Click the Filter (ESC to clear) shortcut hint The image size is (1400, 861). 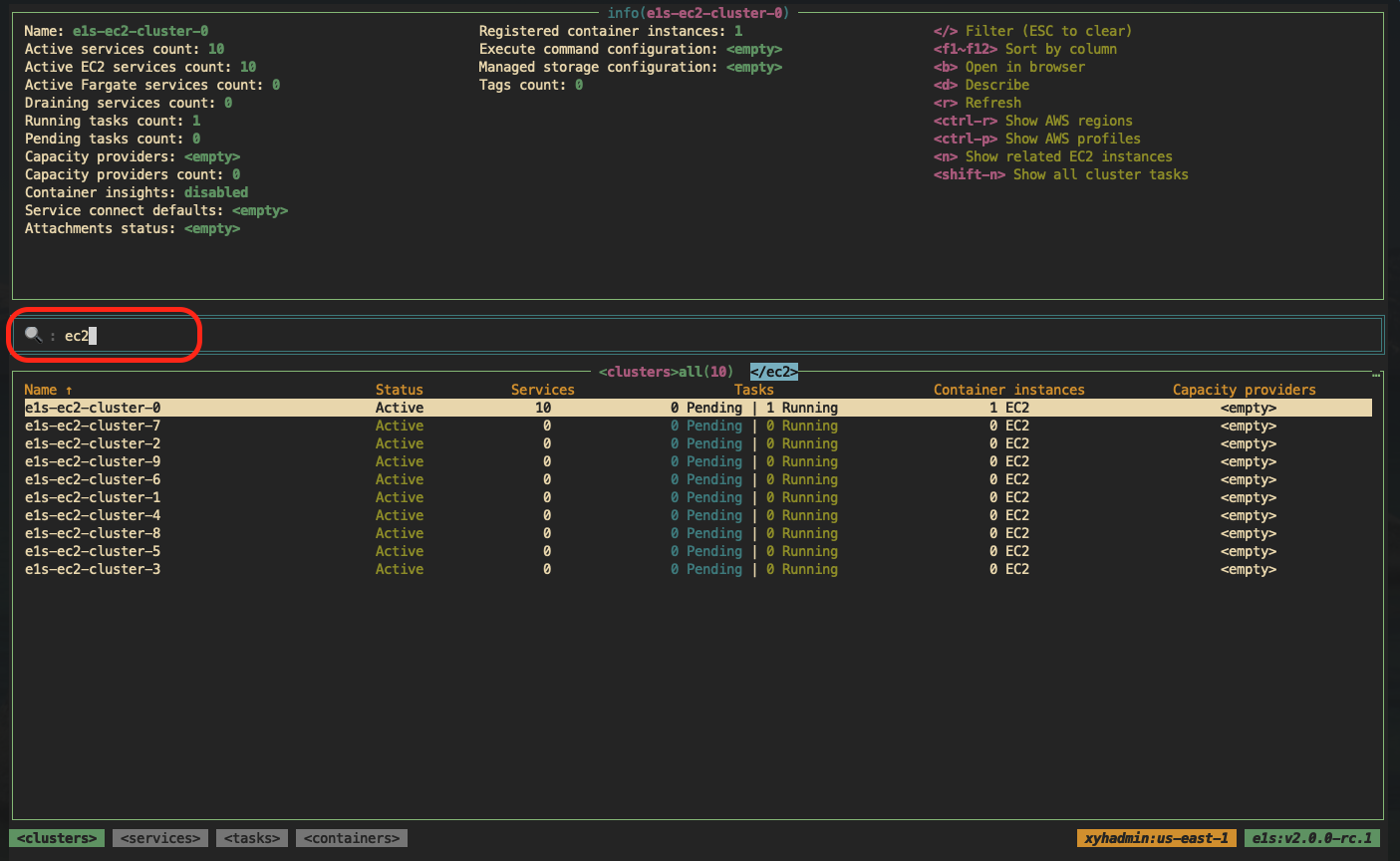pos(1033,31)
